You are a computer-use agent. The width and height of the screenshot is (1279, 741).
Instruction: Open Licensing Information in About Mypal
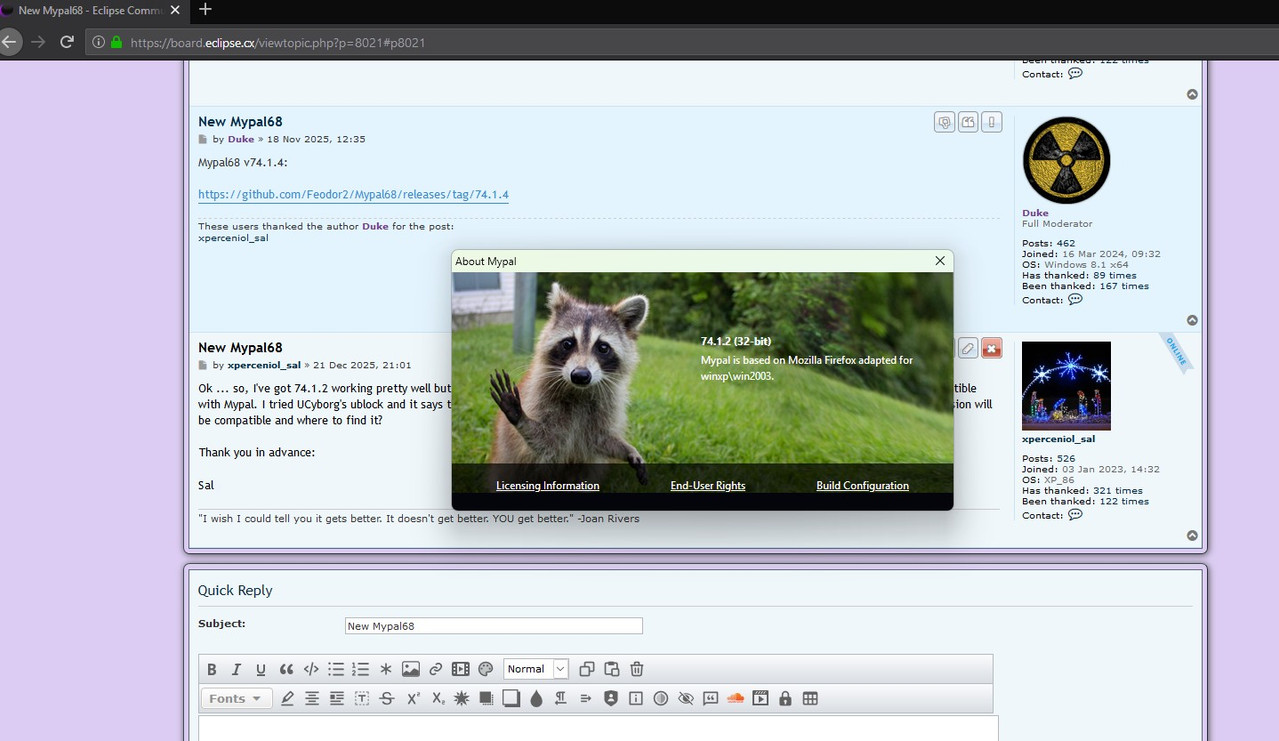[x=548, y=485]
